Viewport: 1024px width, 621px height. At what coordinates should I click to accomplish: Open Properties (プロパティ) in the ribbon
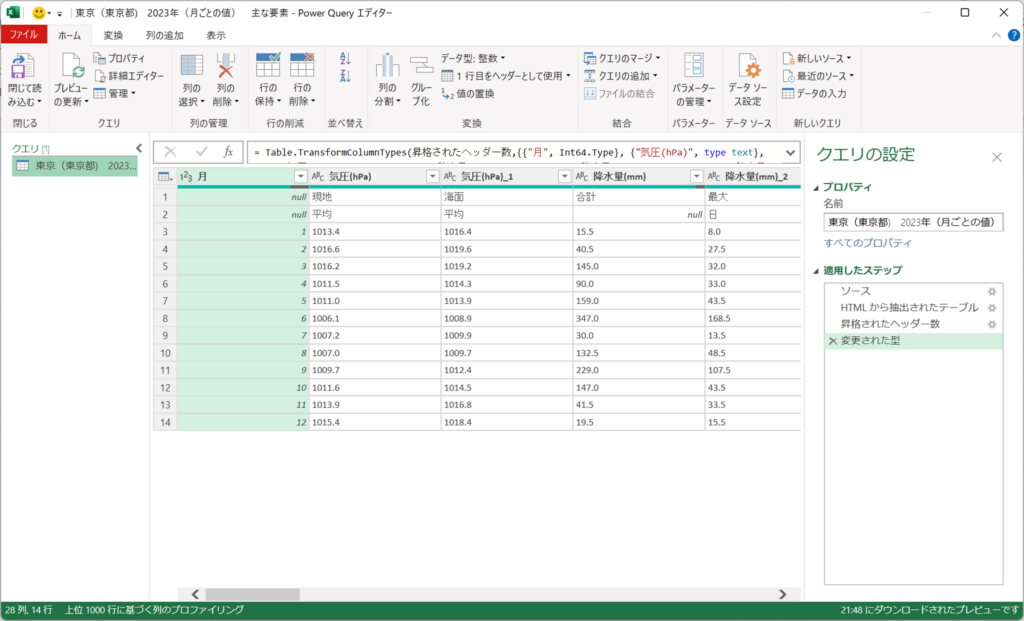click(119, 58)
